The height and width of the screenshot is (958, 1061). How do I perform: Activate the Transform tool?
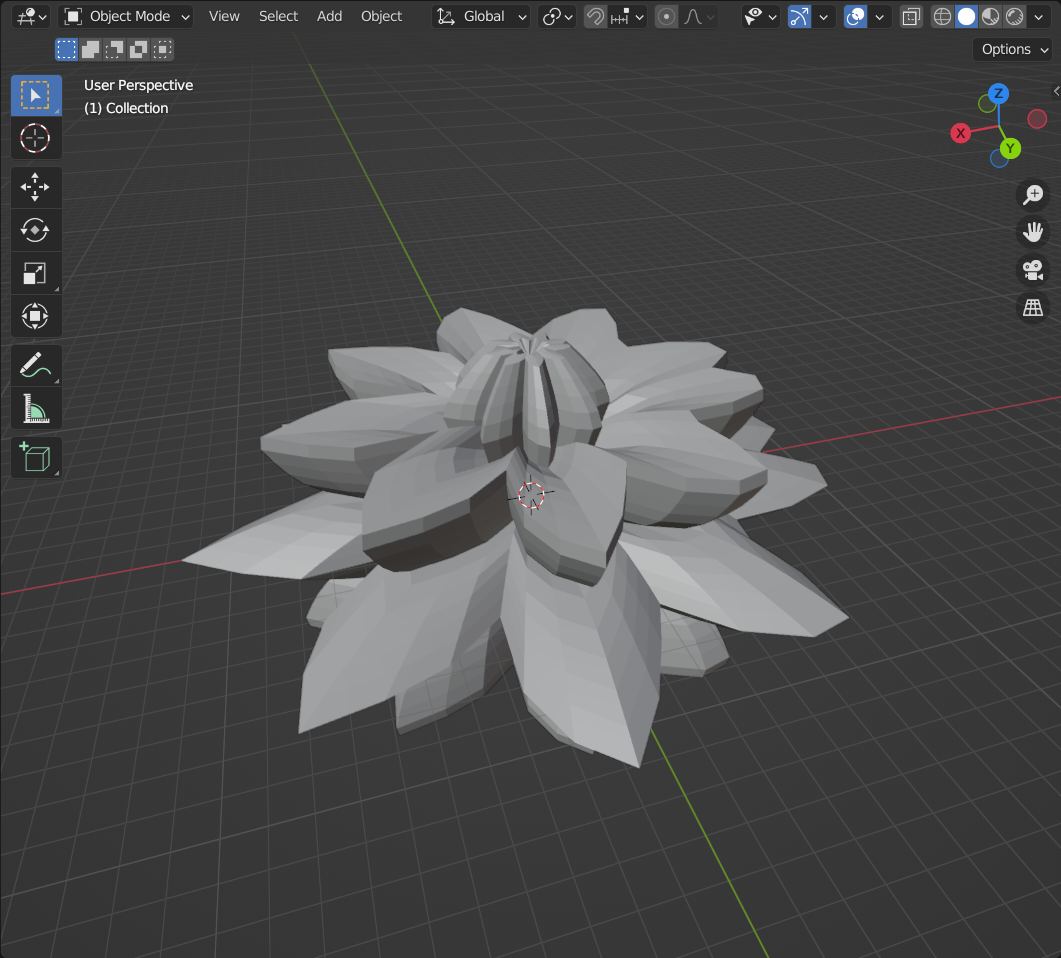point(36,316)
